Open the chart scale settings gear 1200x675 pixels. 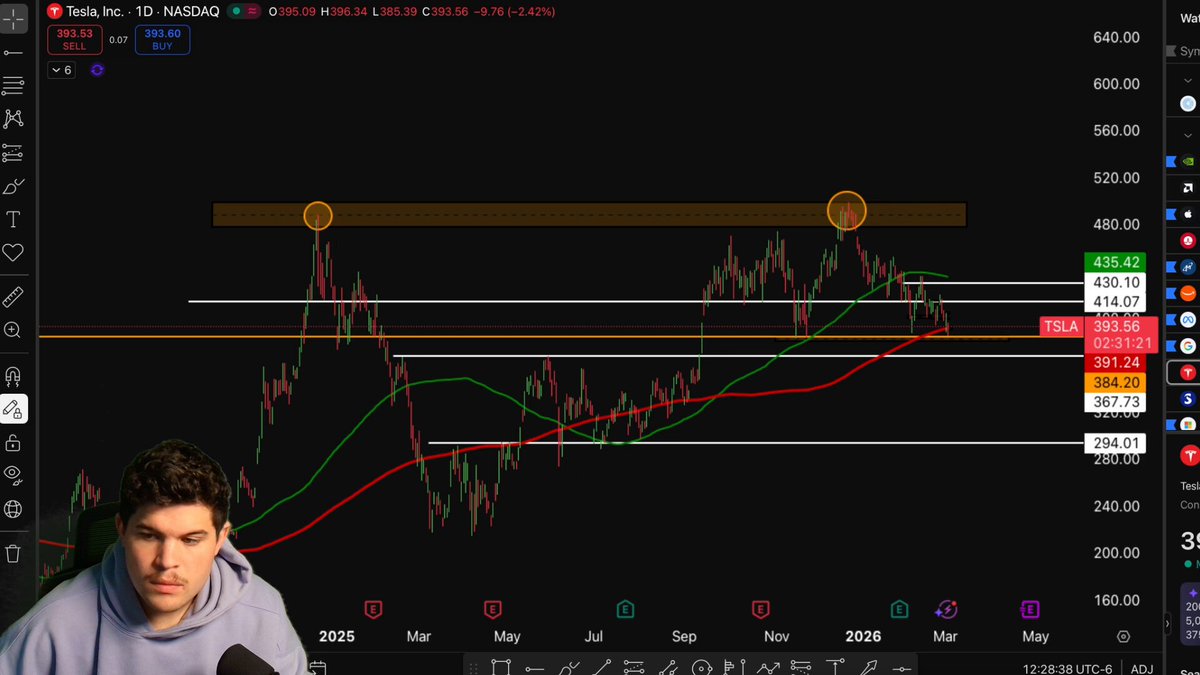tap(1123, 636)
